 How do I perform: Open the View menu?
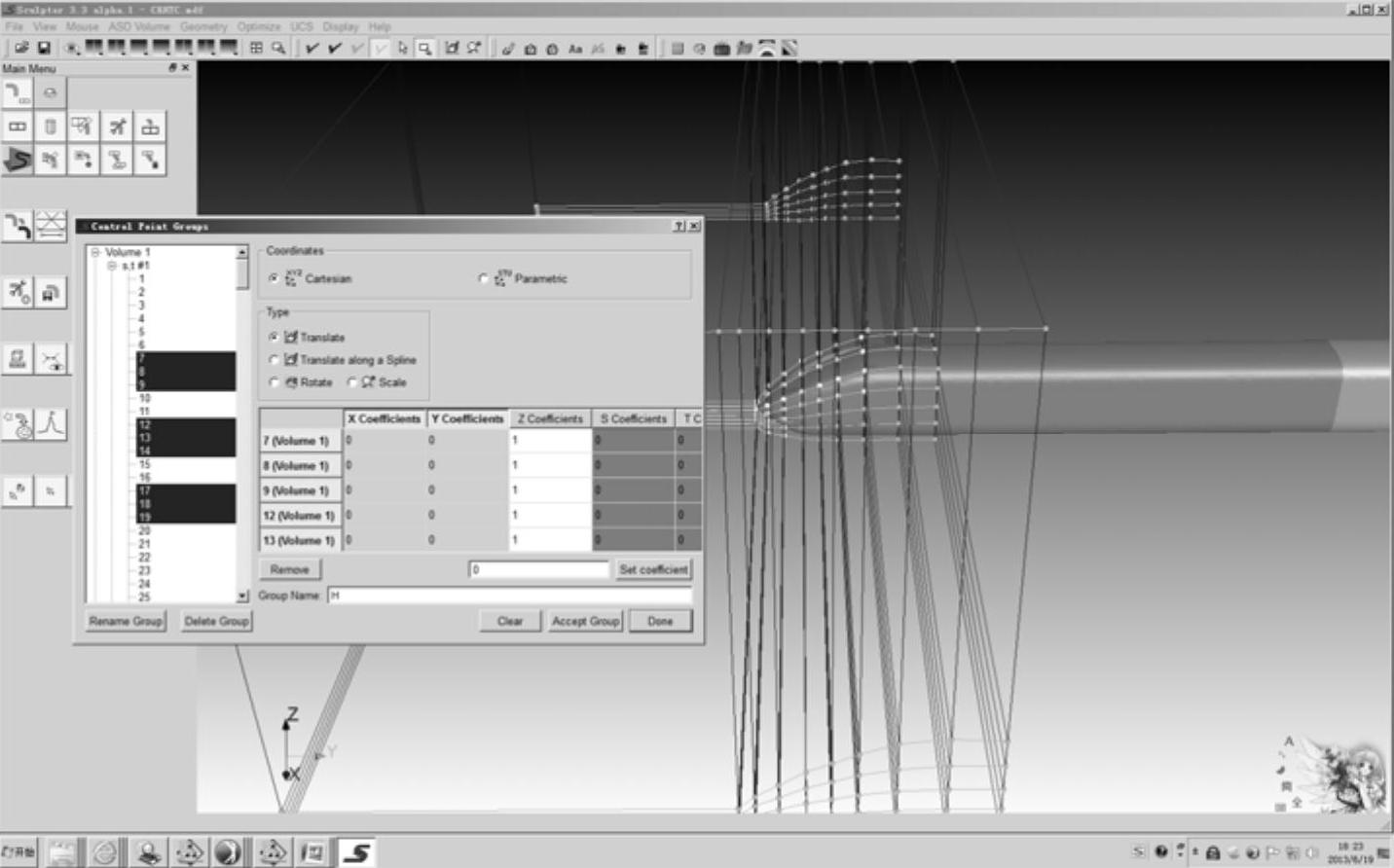pos(45,26)
